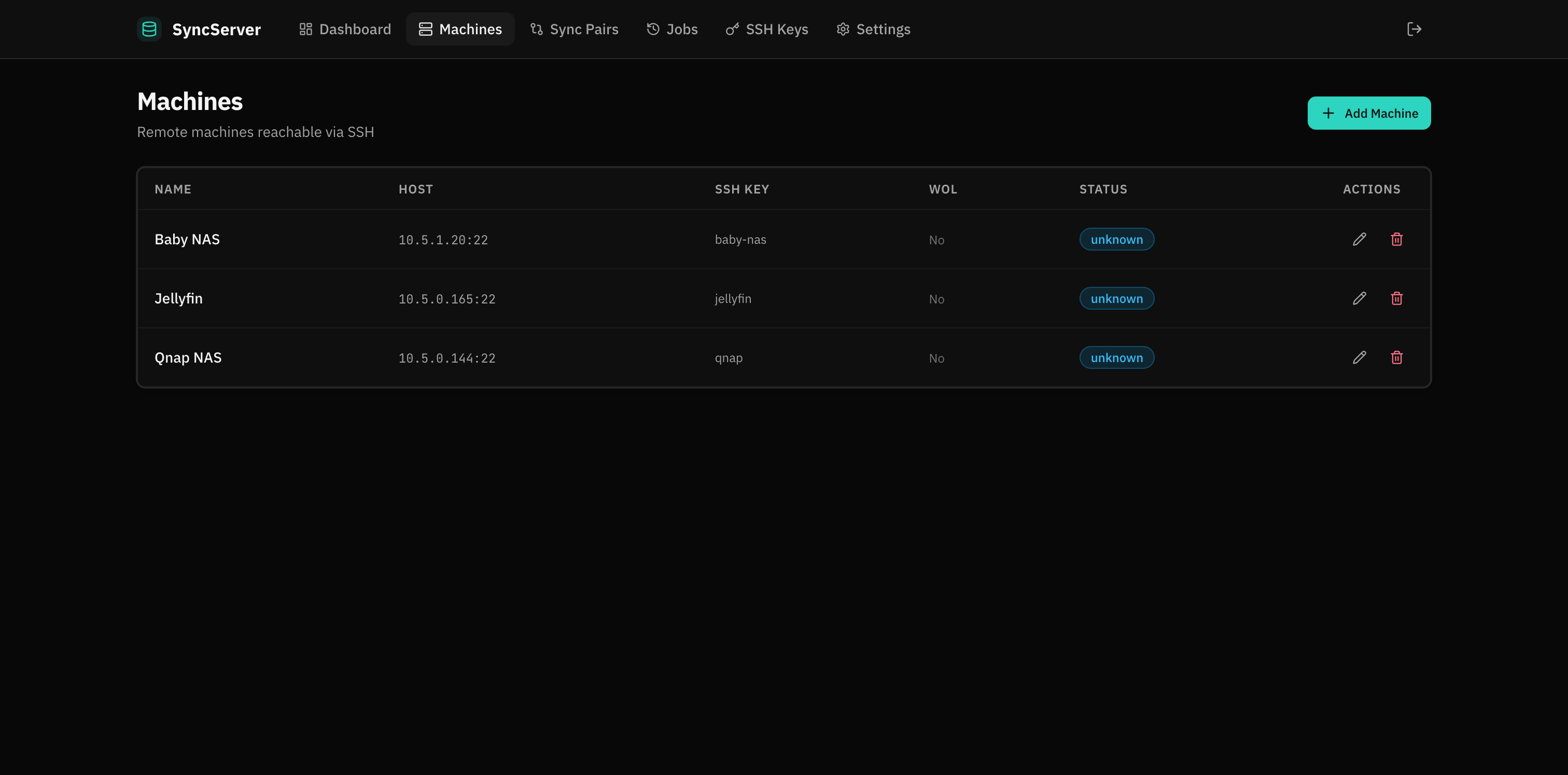Viewport: 1568px width, 775px height.
Task: Click the qnap SSH key cell
Action: click(x=729, y=358)
